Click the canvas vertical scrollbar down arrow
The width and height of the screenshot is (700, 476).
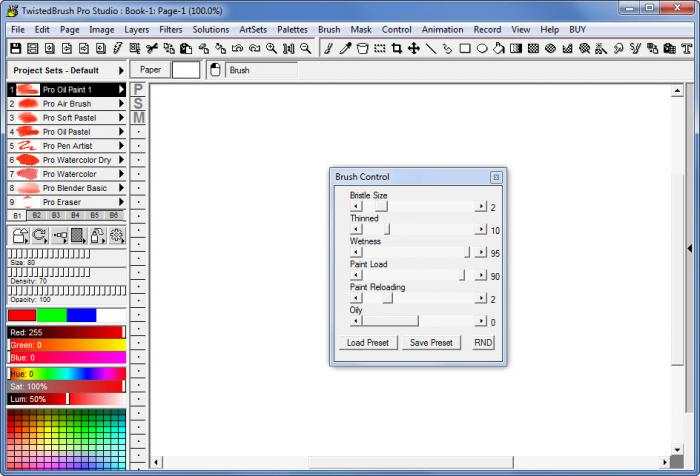point(677,450)
